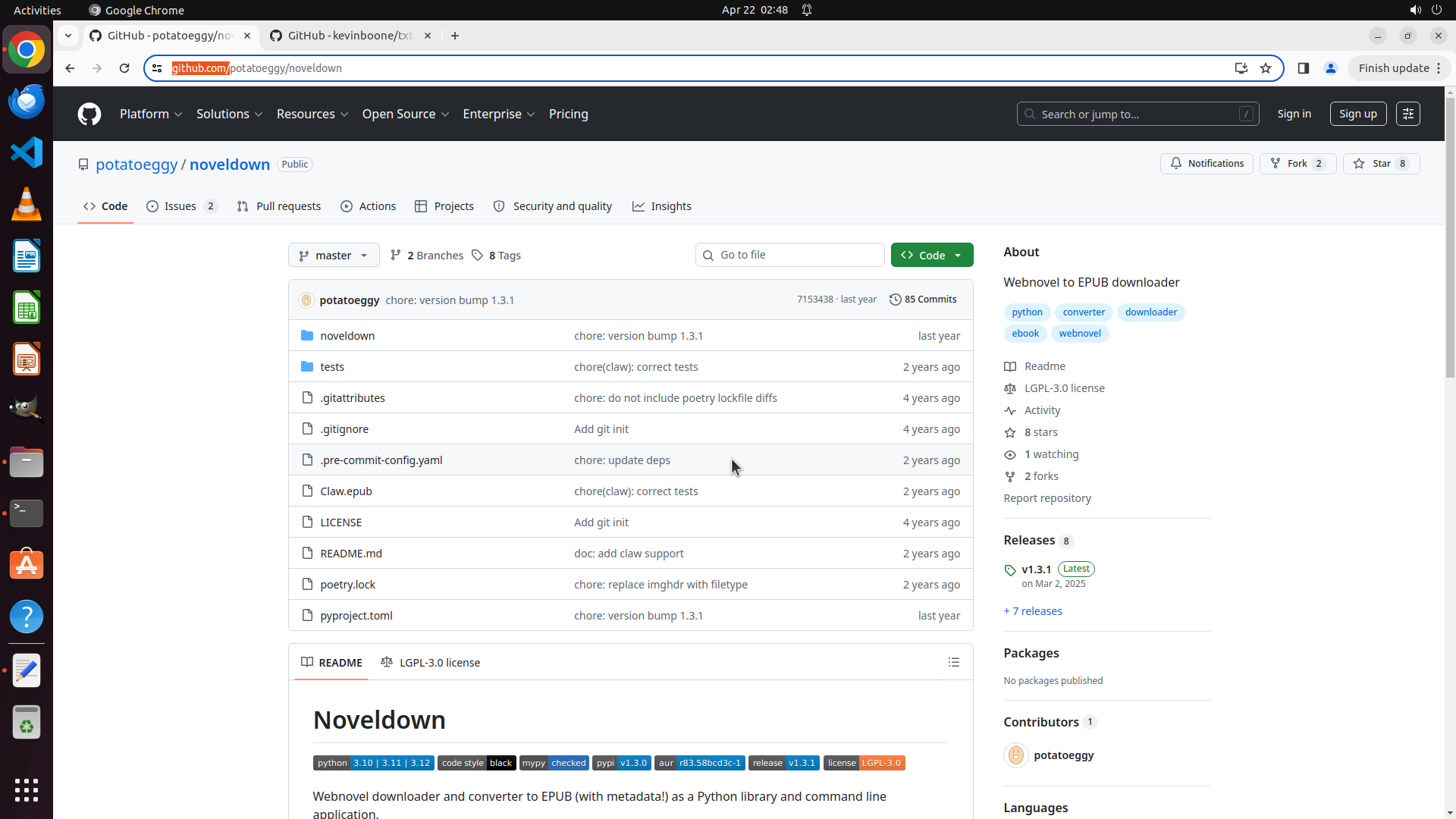
Task: Click Chrome side panel icon
Action: click(x=1303, y=68)
